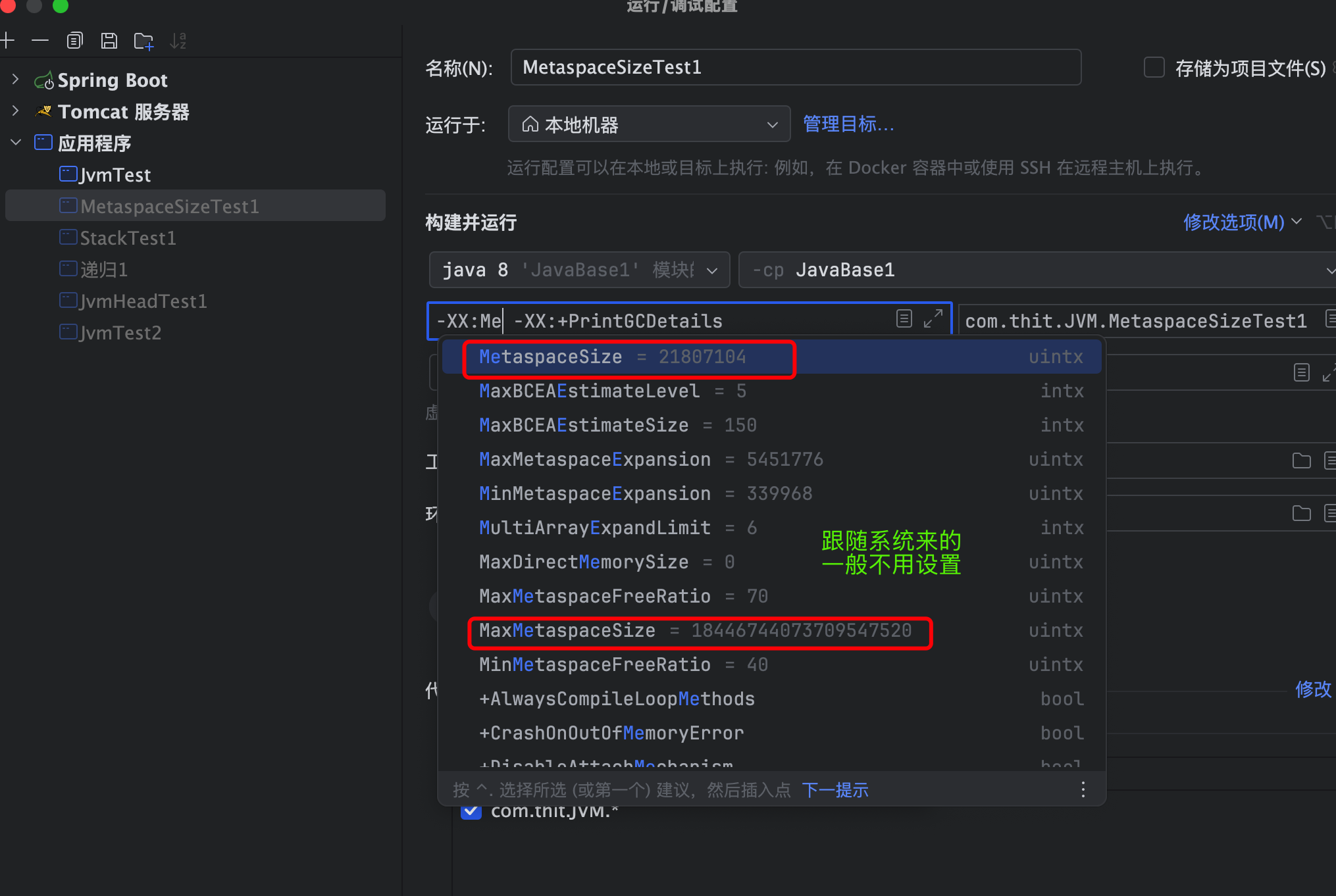Click the copy configuration icon
The height and width of the screenshot is (896, 1336).
pyautogui.click(x=75, y=41)
